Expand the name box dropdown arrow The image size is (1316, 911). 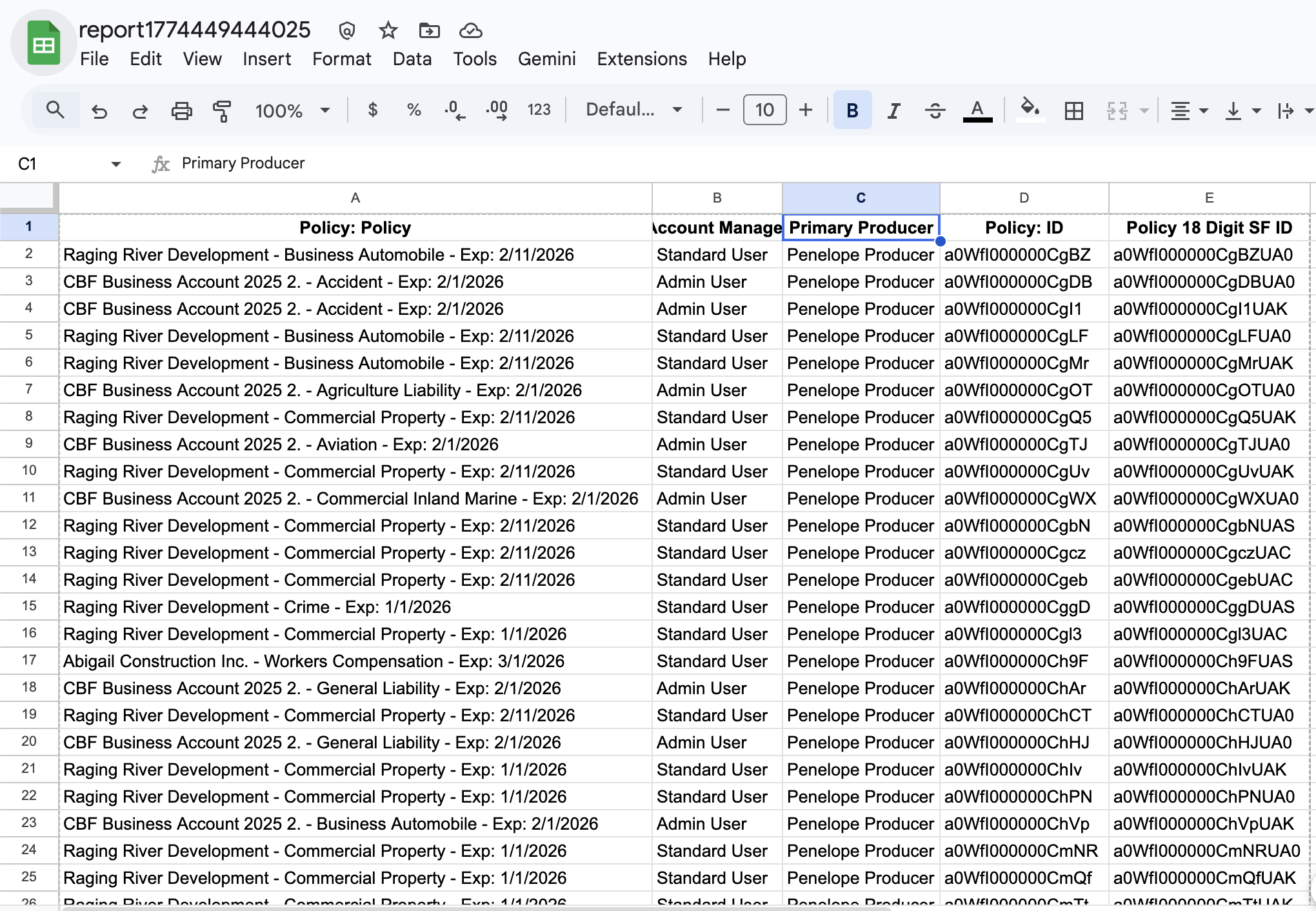(x=116, y=164)
